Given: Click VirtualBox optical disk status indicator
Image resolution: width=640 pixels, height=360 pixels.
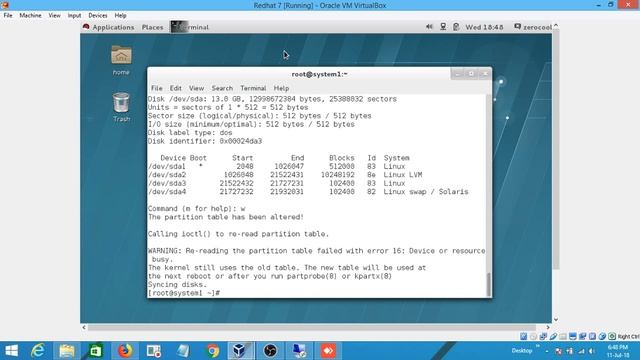Looking at the screenshot, I should tap(533, 336).
